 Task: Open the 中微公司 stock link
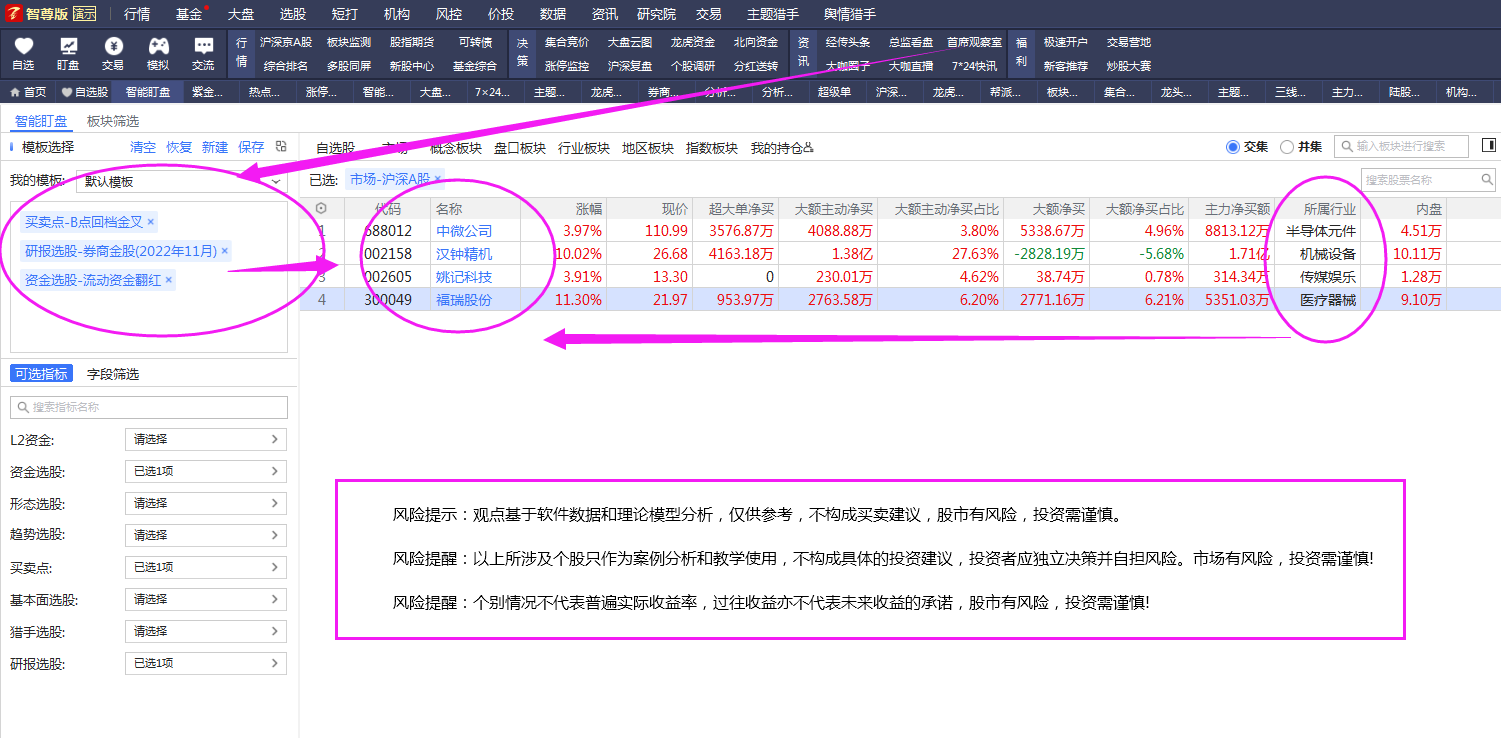point(464,231)
